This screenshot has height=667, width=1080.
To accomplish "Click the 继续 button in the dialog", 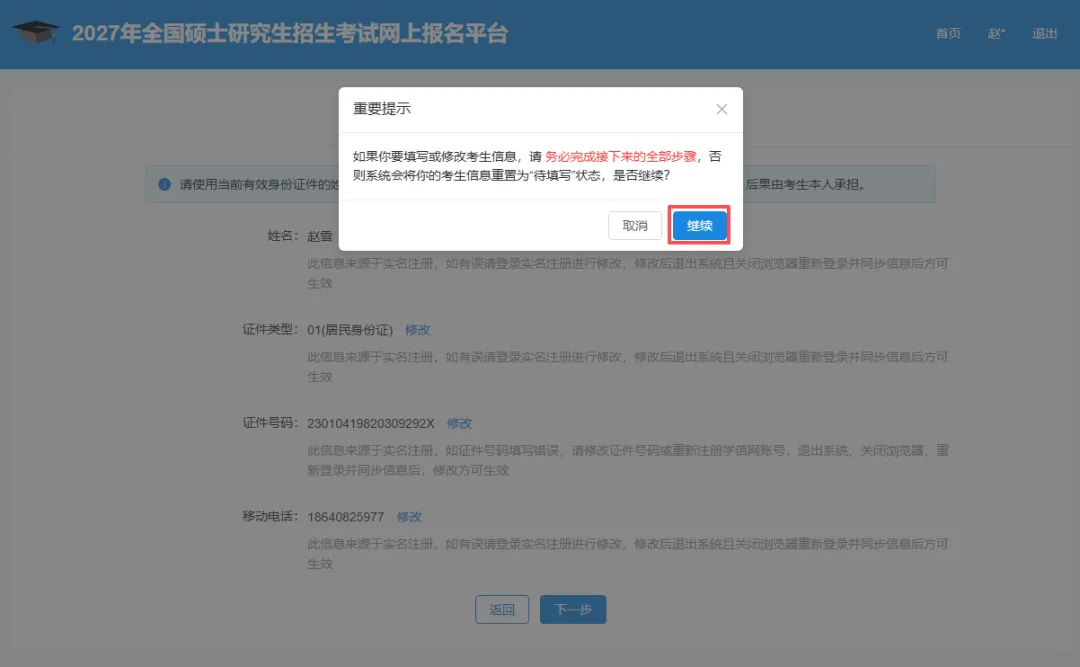I will click(x=699, y=225).
